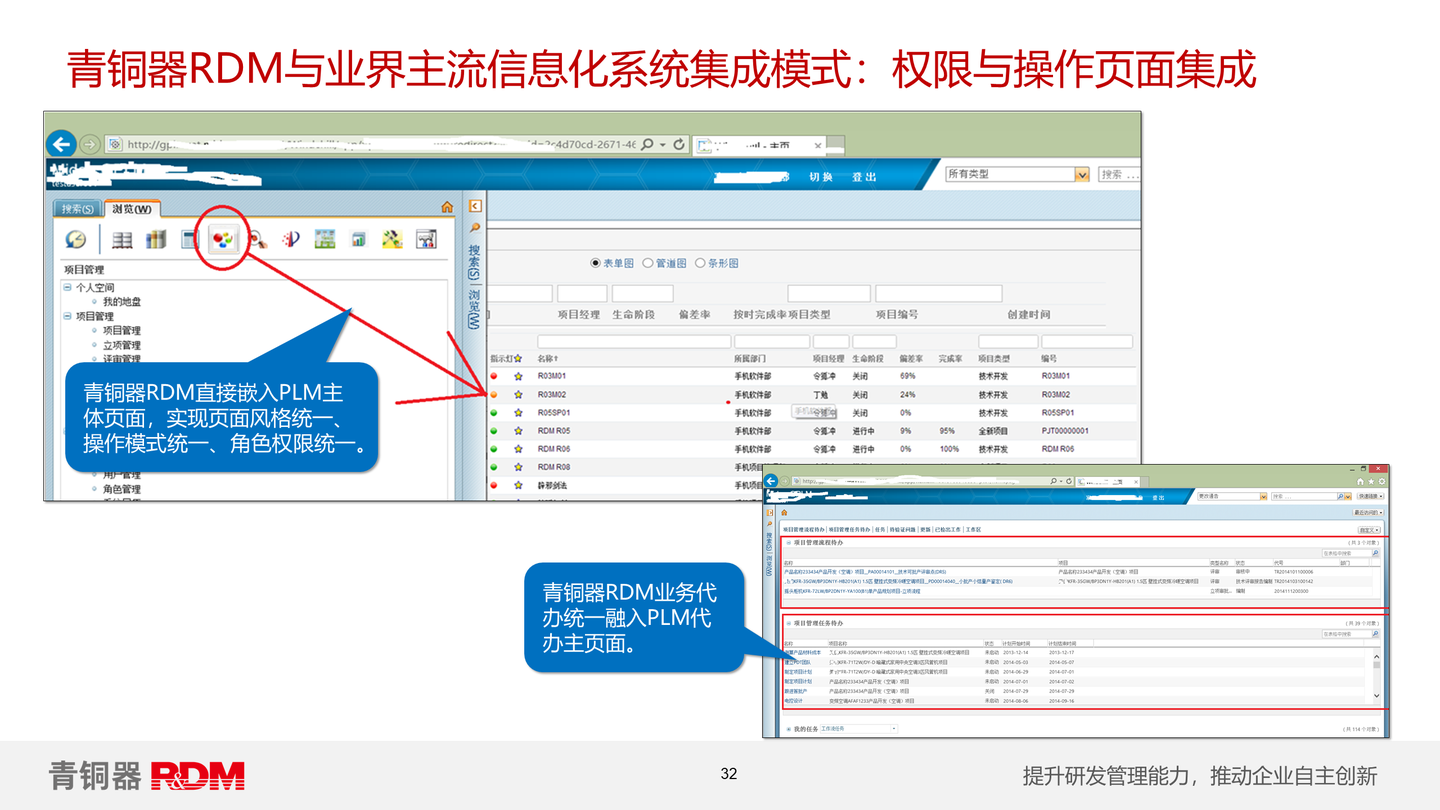
Task: Switch view to 条形图
Action: coord(698,264)
